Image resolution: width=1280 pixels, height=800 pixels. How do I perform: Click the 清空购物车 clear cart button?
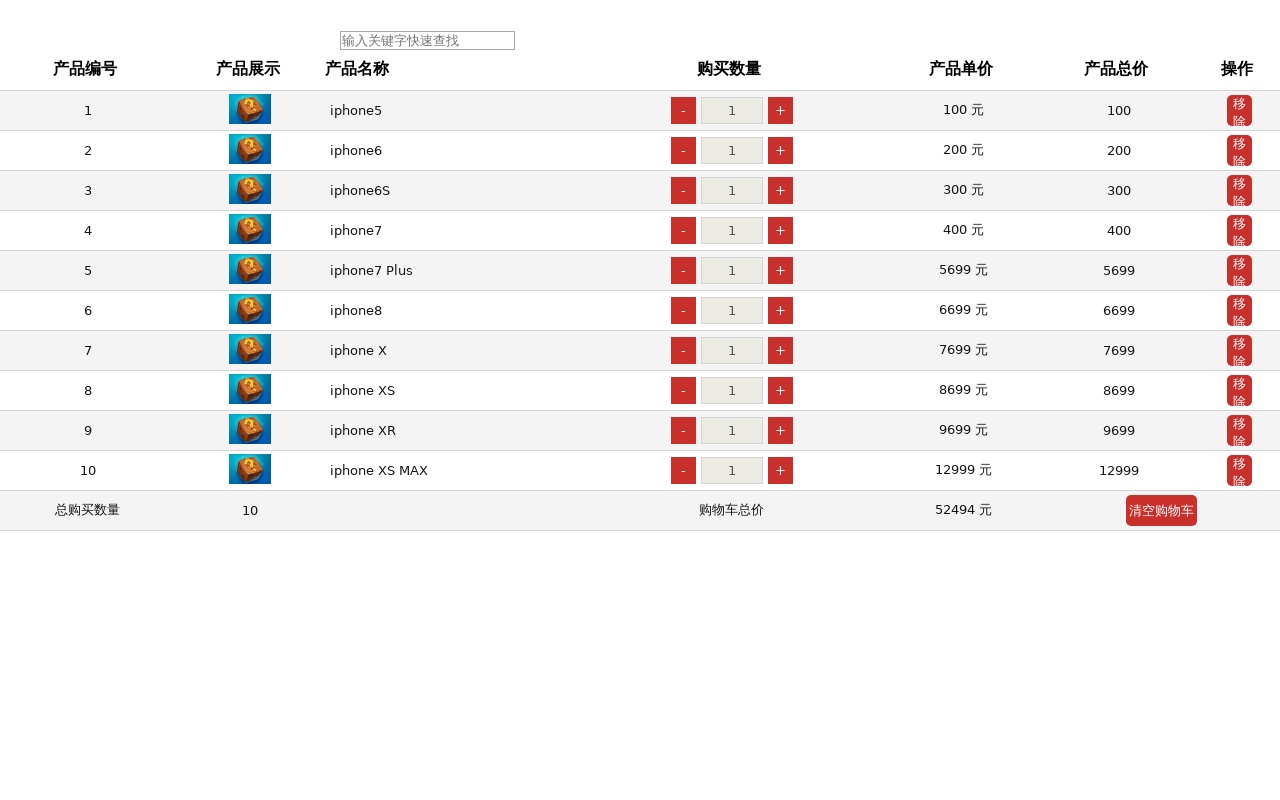[1161, 510]
